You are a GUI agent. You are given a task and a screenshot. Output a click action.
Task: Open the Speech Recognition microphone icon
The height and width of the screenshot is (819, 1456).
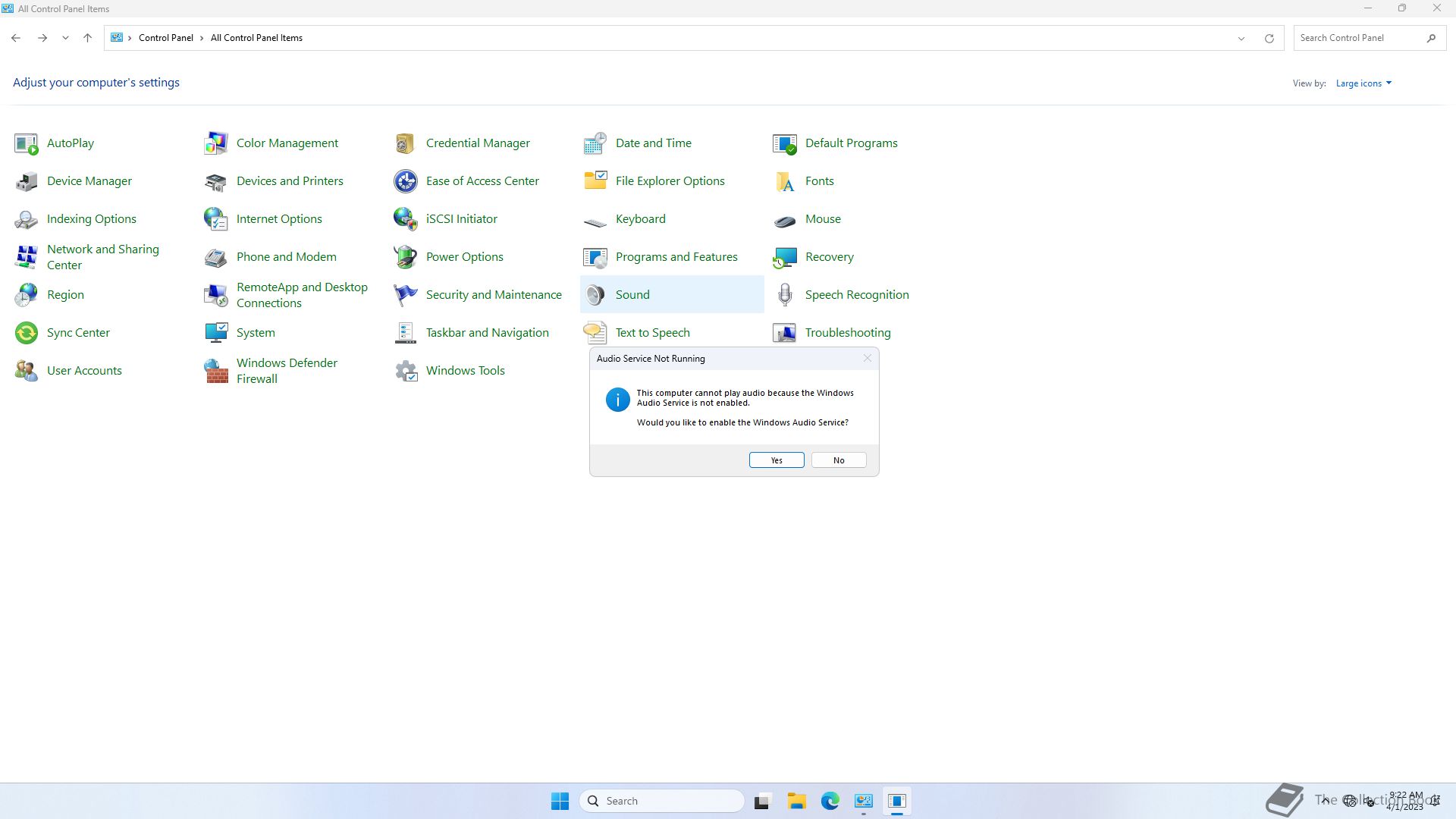[785, 295]
